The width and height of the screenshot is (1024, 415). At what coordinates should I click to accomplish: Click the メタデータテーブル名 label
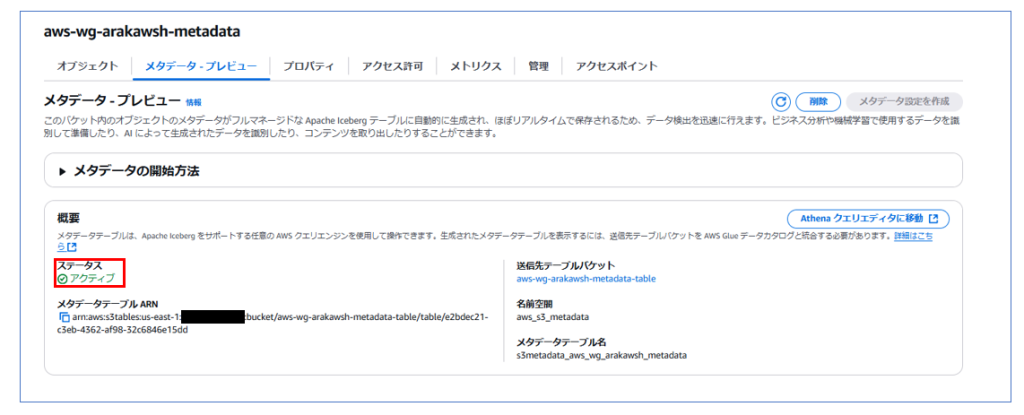coord(560,342)
